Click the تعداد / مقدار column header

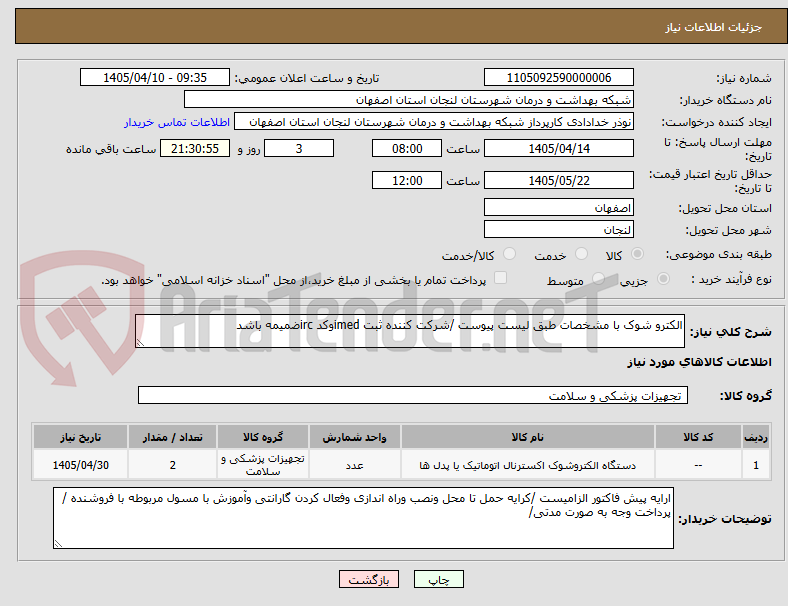point(172,437)
